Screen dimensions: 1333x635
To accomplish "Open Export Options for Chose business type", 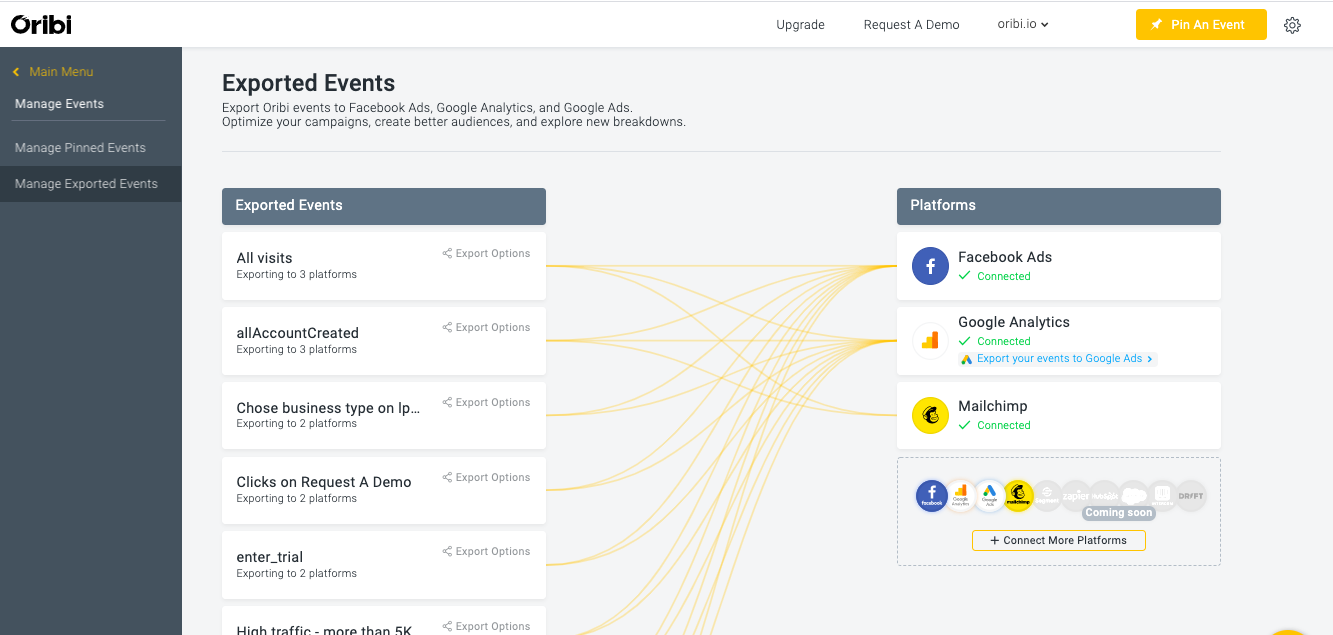I will 486,402.
